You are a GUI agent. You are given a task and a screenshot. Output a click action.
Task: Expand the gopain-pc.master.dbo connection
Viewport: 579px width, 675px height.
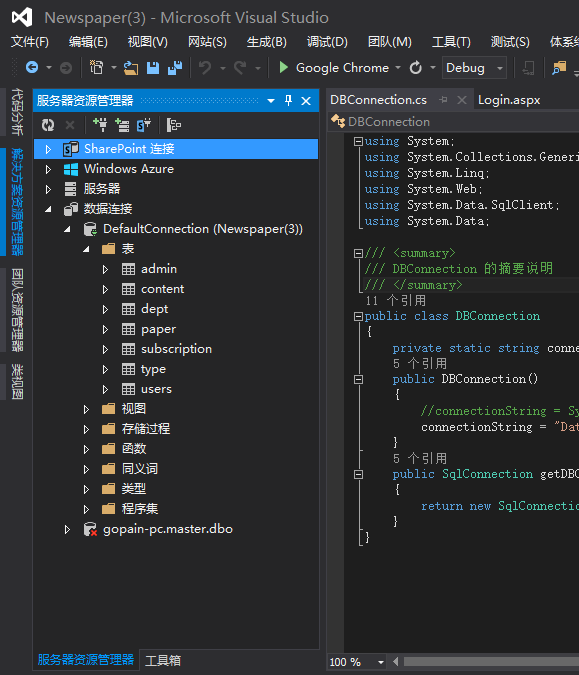click(x=67, y=529)
